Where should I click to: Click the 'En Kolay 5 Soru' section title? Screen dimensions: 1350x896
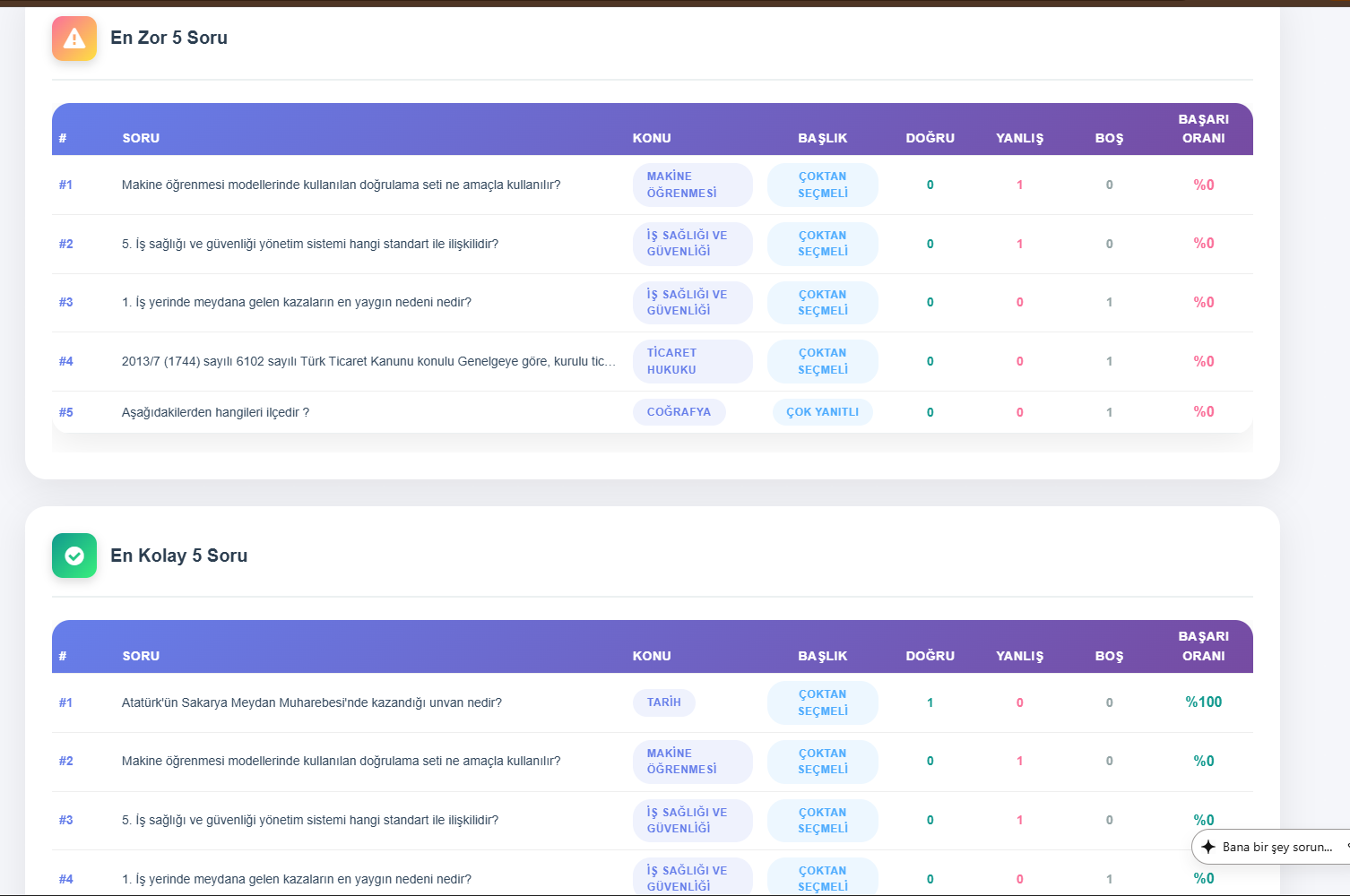(x=178, y=556)
